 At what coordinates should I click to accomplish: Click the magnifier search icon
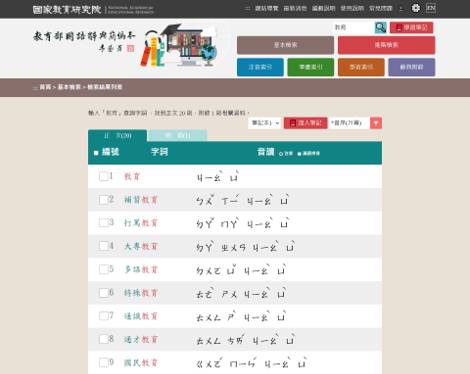point(380,28)
